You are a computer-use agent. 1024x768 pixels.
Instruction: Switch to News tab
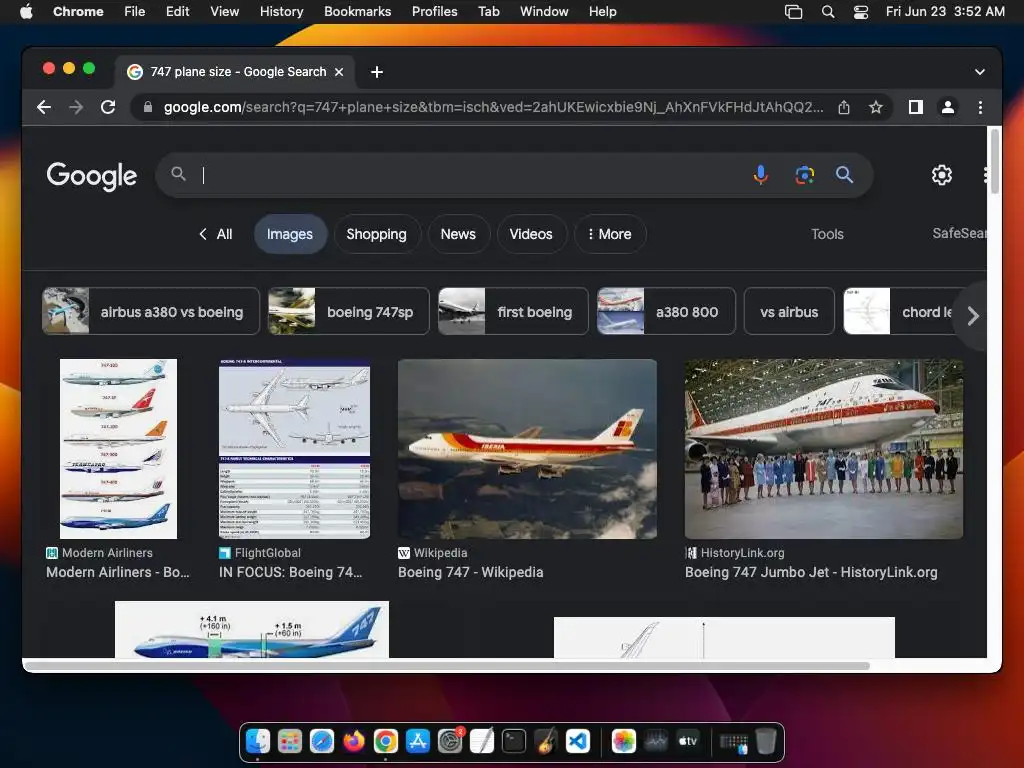(458, 234)
